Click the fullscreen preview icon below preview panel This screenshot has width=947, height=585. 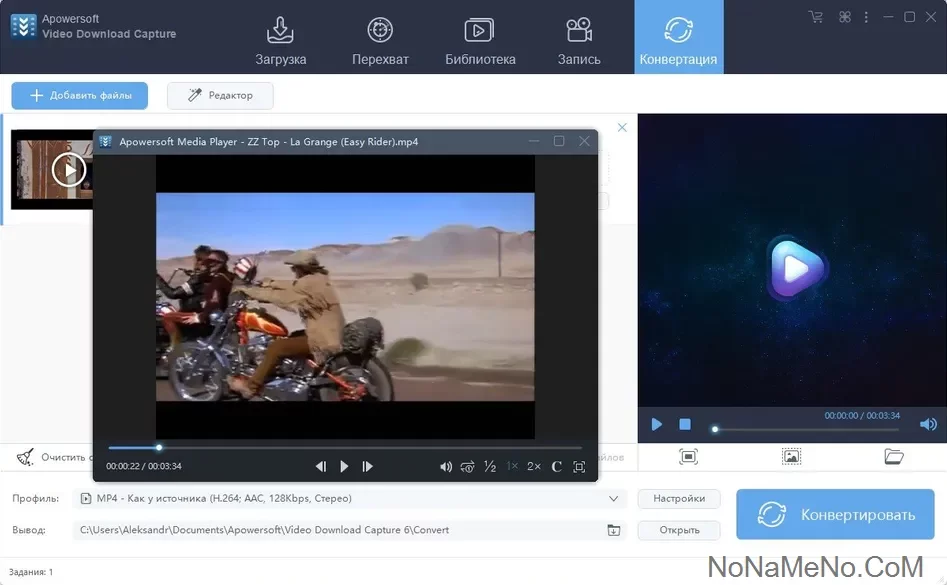pyautogui.click(x=688, y=457)
